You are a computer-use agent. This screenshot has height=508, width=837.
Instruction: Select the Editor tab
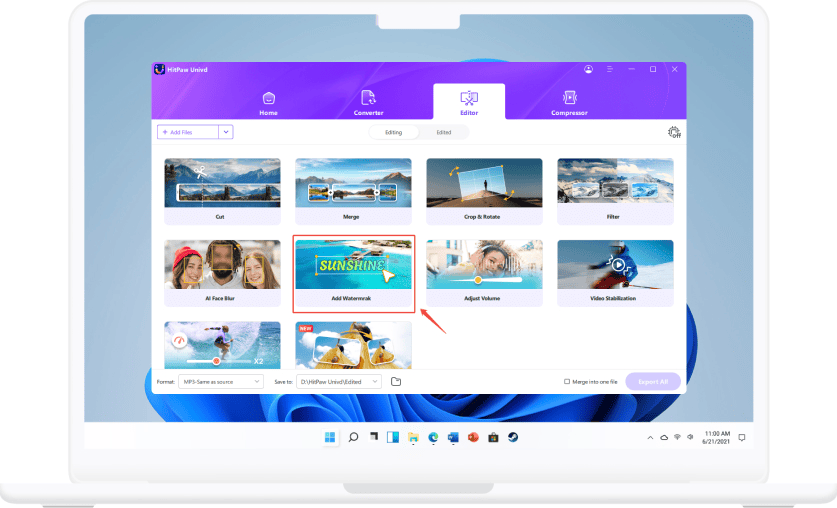click(469, 102)
